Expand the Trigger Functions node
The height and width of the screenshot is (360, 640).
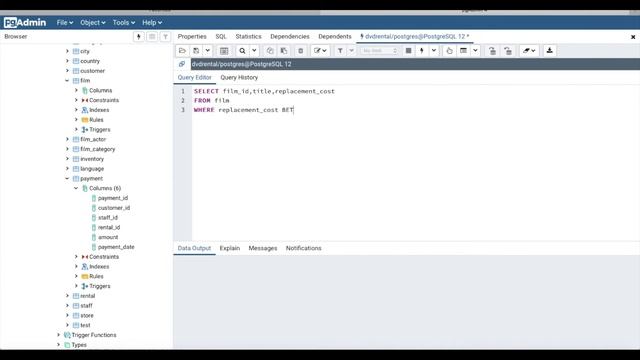pos(58,335)
